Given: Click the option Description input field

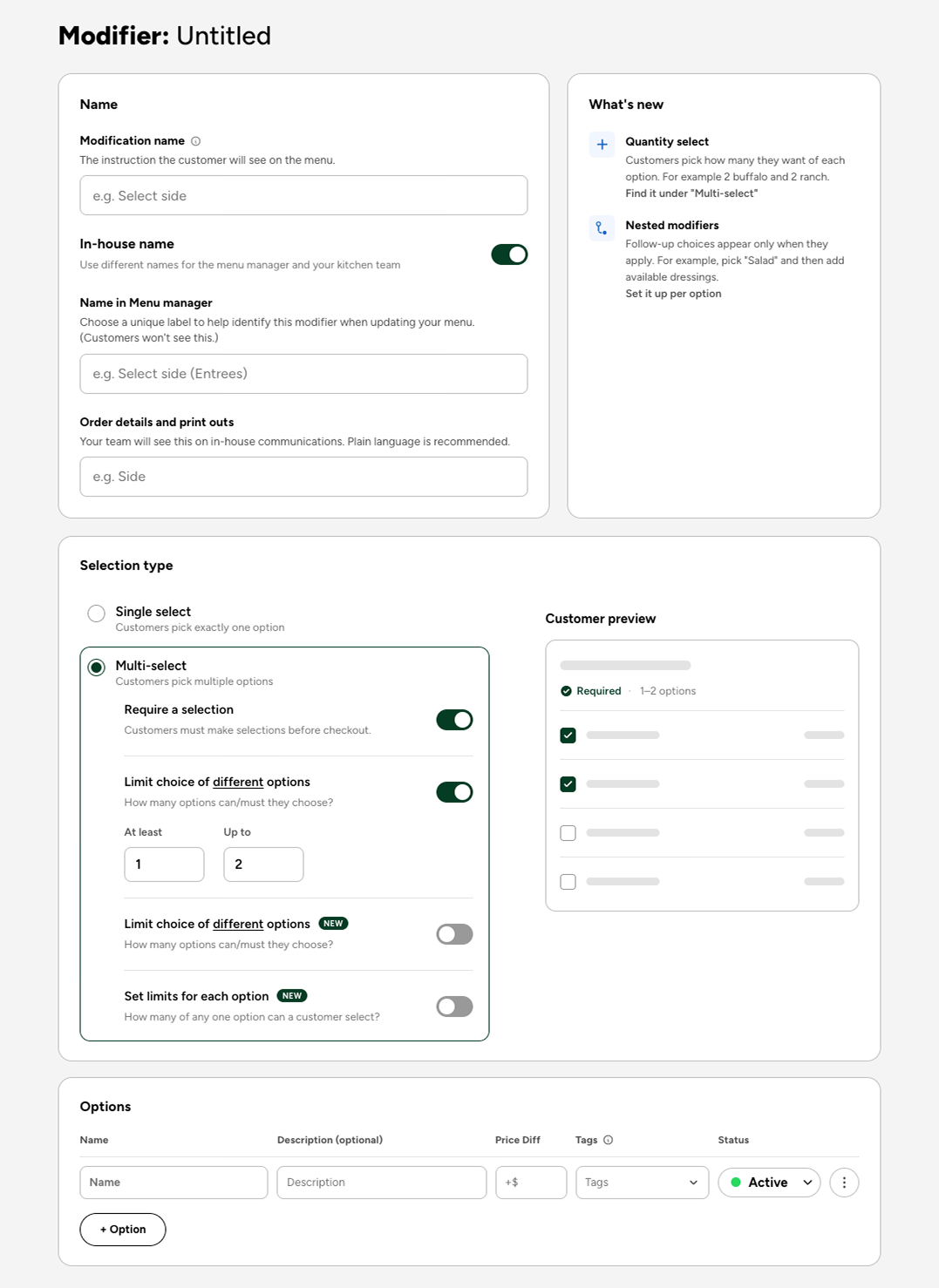Looking at the screenshot, I should pyautogui.click(x=382, y=1183).
